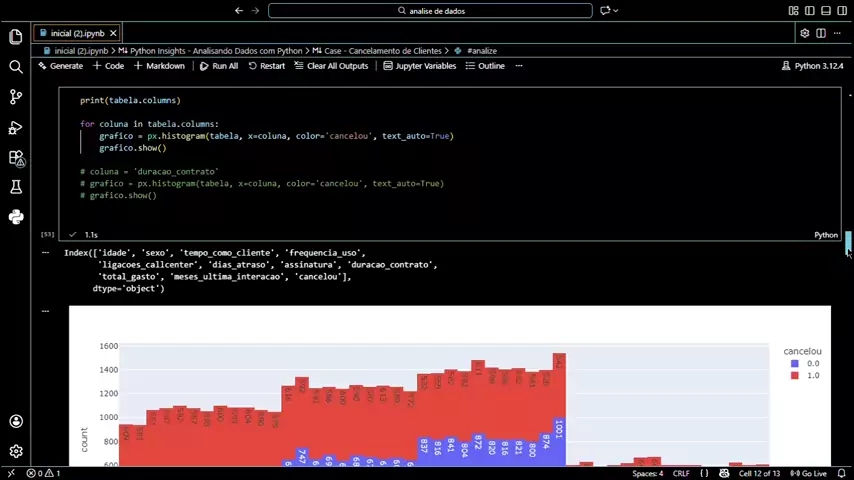Open cell language picker labeled Python

[x=825, y=235]
